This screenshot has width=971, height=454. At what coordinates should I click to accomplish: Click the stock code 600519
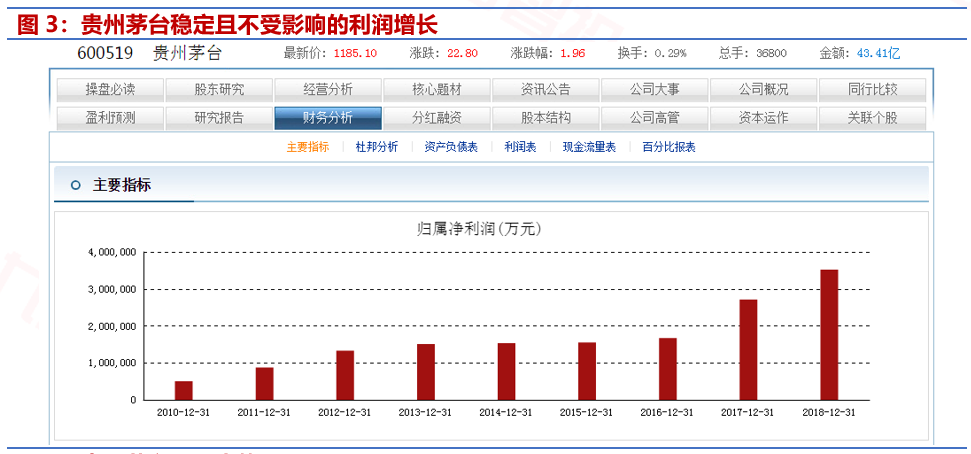coord(105,53)
